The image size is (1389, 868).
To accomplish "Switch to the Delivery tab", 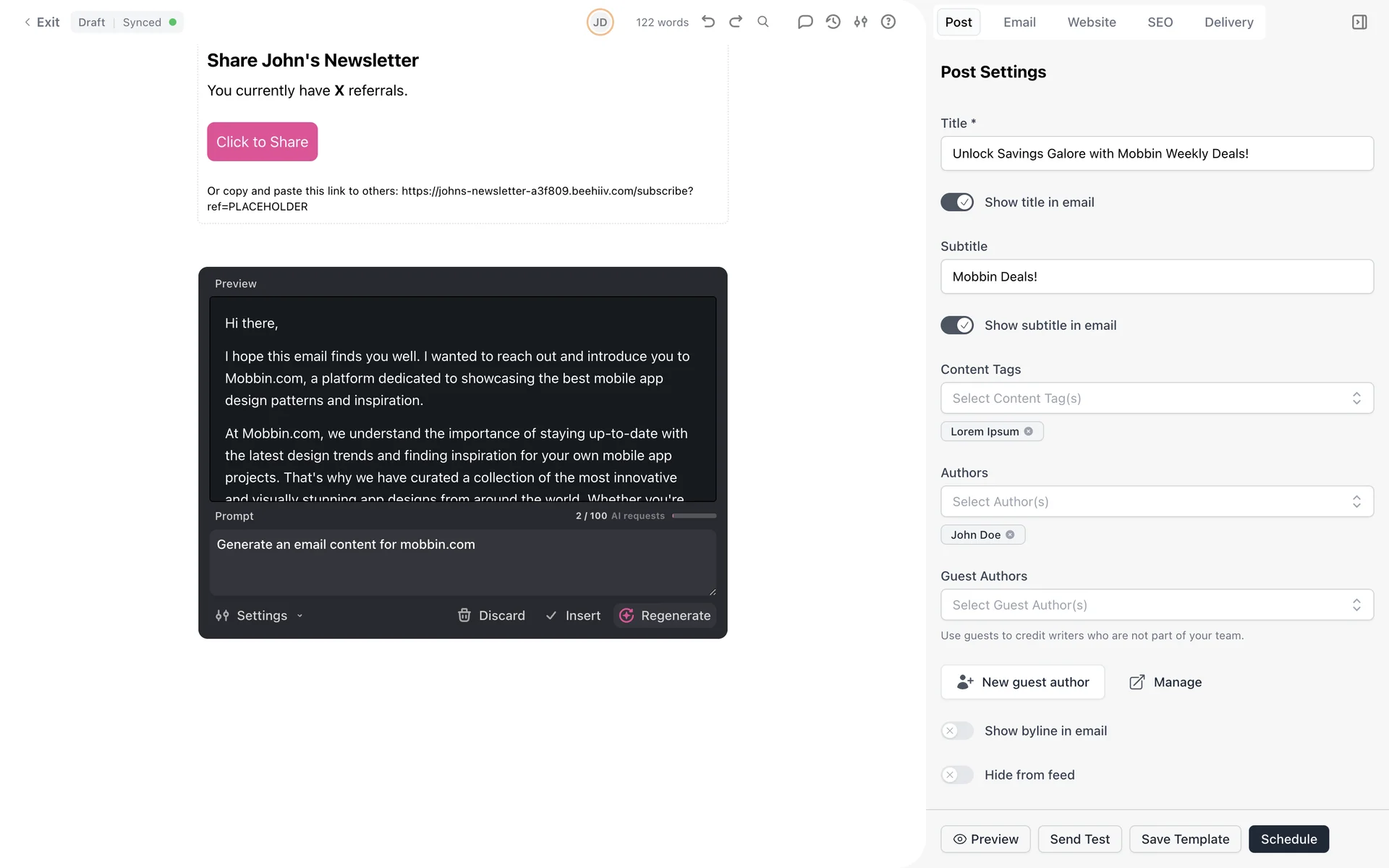I will (1228, 22).
